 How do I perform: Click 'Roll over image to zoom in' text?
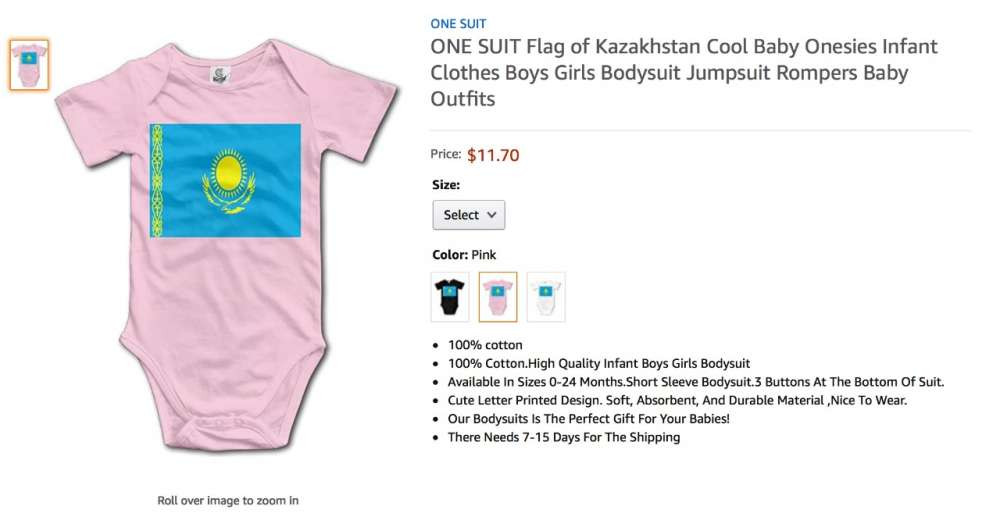pyautogui.click(x=228, y=500)
